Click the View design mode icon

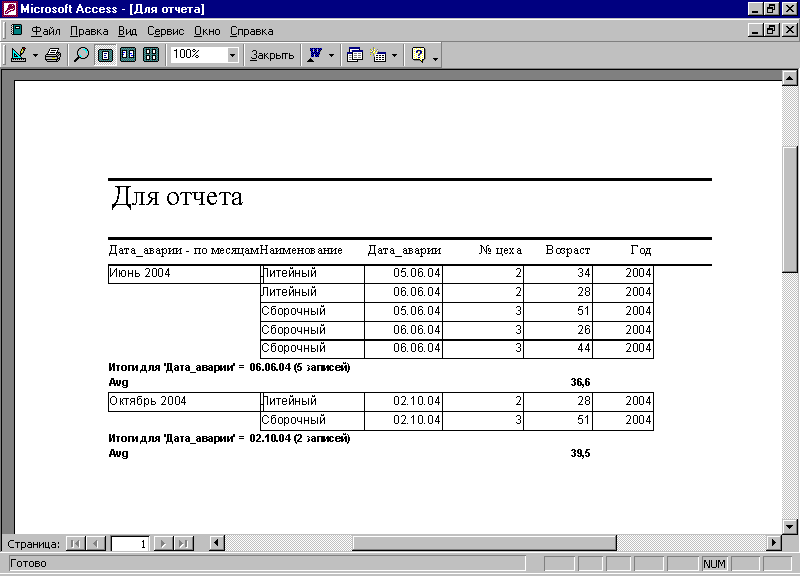pos(18,55)
